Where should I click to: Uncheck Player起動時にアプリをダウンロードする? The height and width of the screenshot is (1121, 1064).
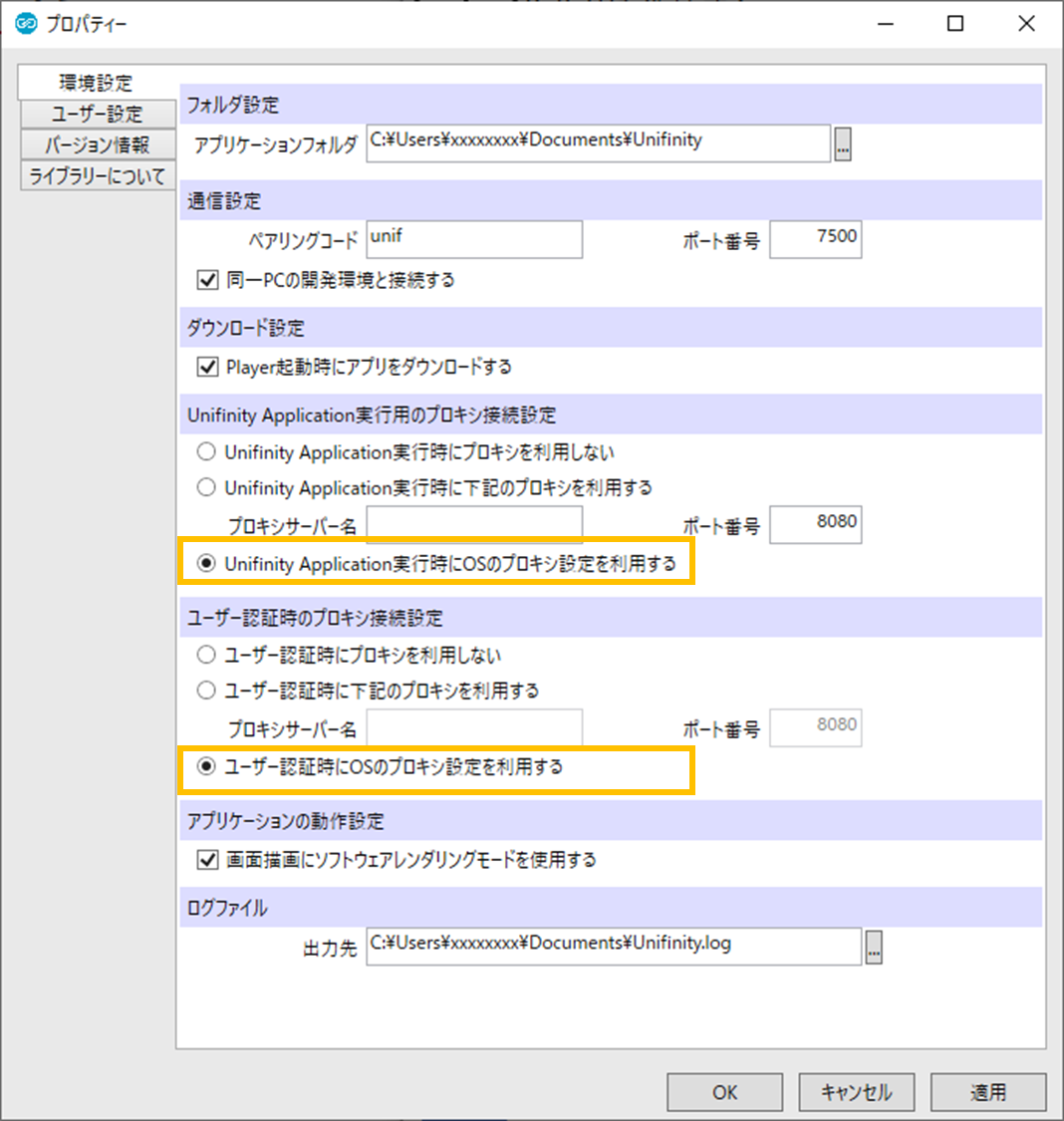(207, 367)
